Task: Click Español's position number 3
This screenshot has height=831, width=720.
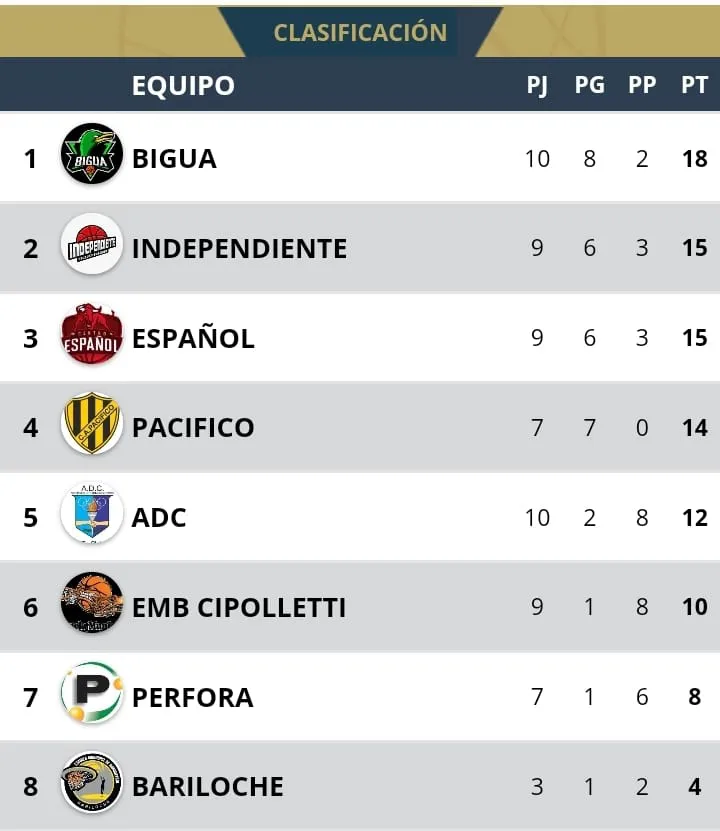Action: 31,338
